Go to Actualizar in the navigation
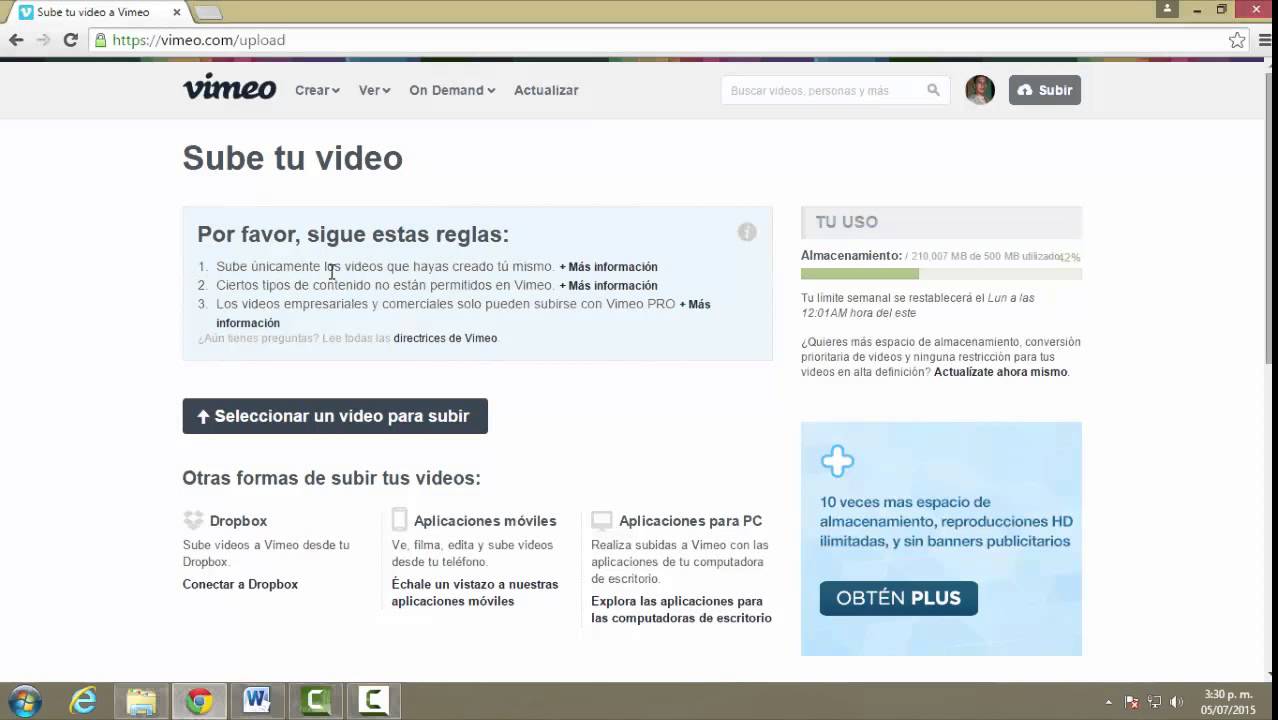Viewport: 1278px width, 720px height. pos(546,90)
